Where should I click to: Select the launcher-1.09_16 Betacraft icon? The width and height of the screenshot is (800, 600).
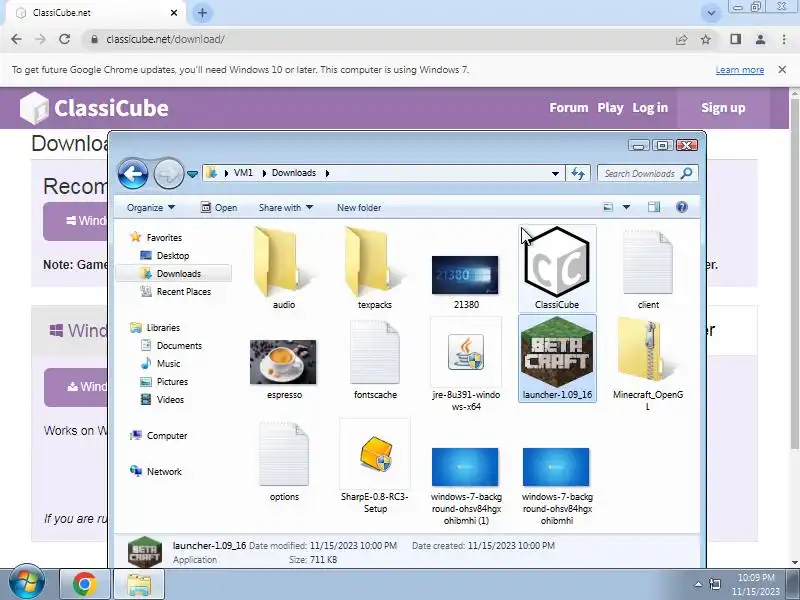pyautogui.click(x=557, y=359)
